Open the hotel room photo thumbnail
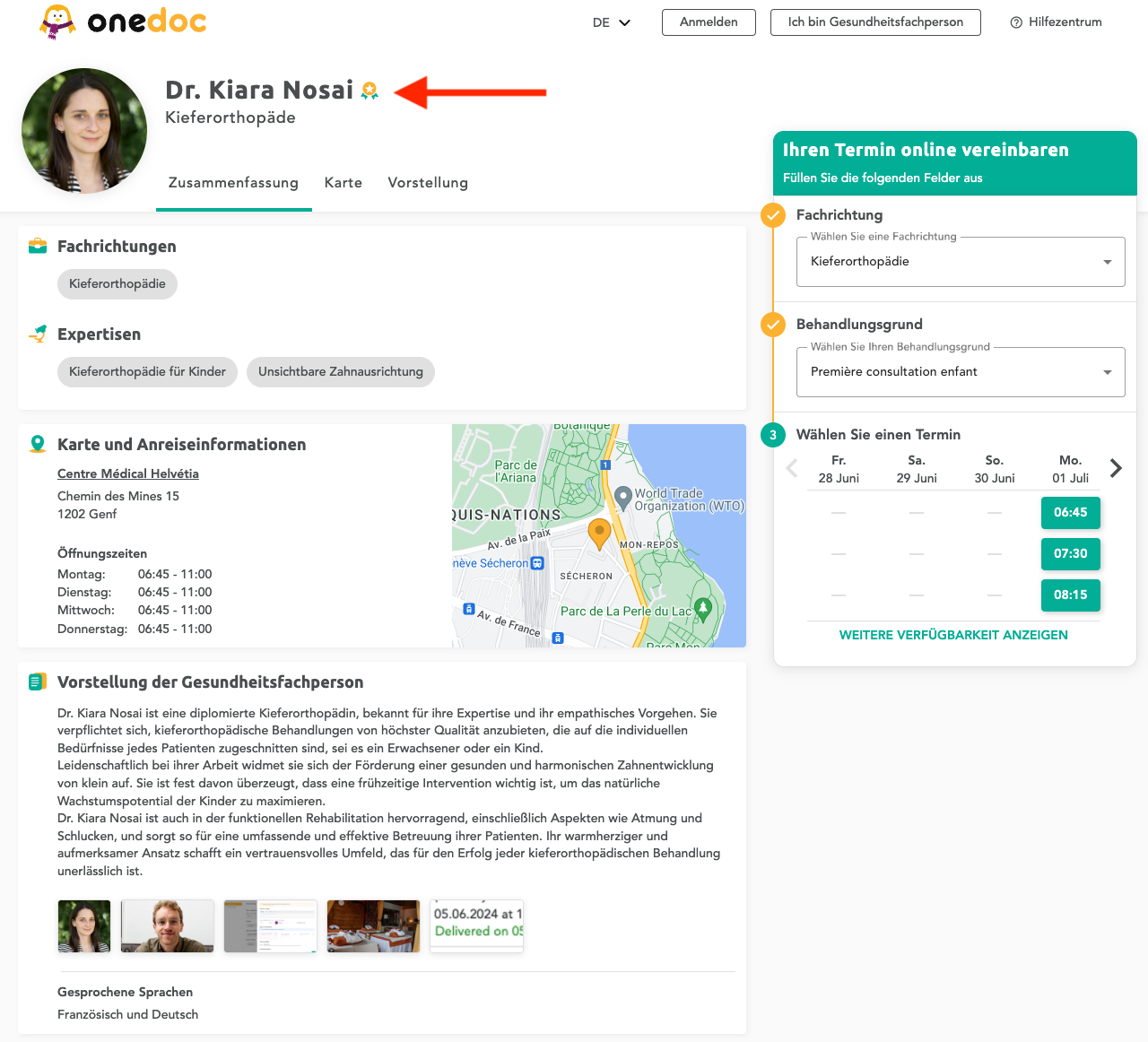This screenshot has width=1148, height=1042. [373, 926]
